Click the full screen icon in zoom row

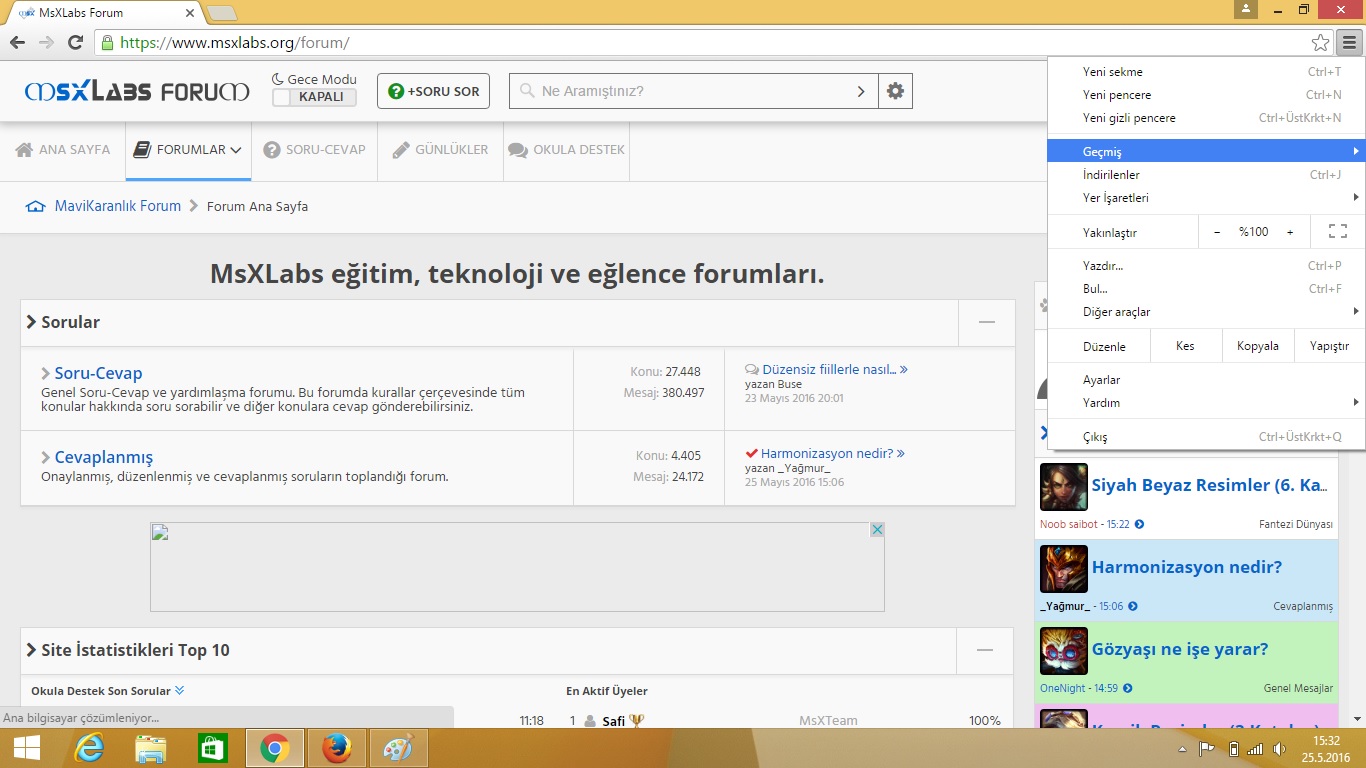pyautogui.click(x=1337, y=232)
